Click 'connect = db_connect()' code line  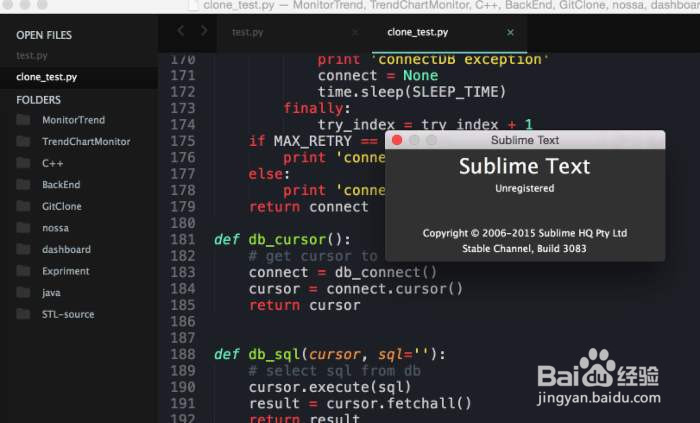point(342,272)
